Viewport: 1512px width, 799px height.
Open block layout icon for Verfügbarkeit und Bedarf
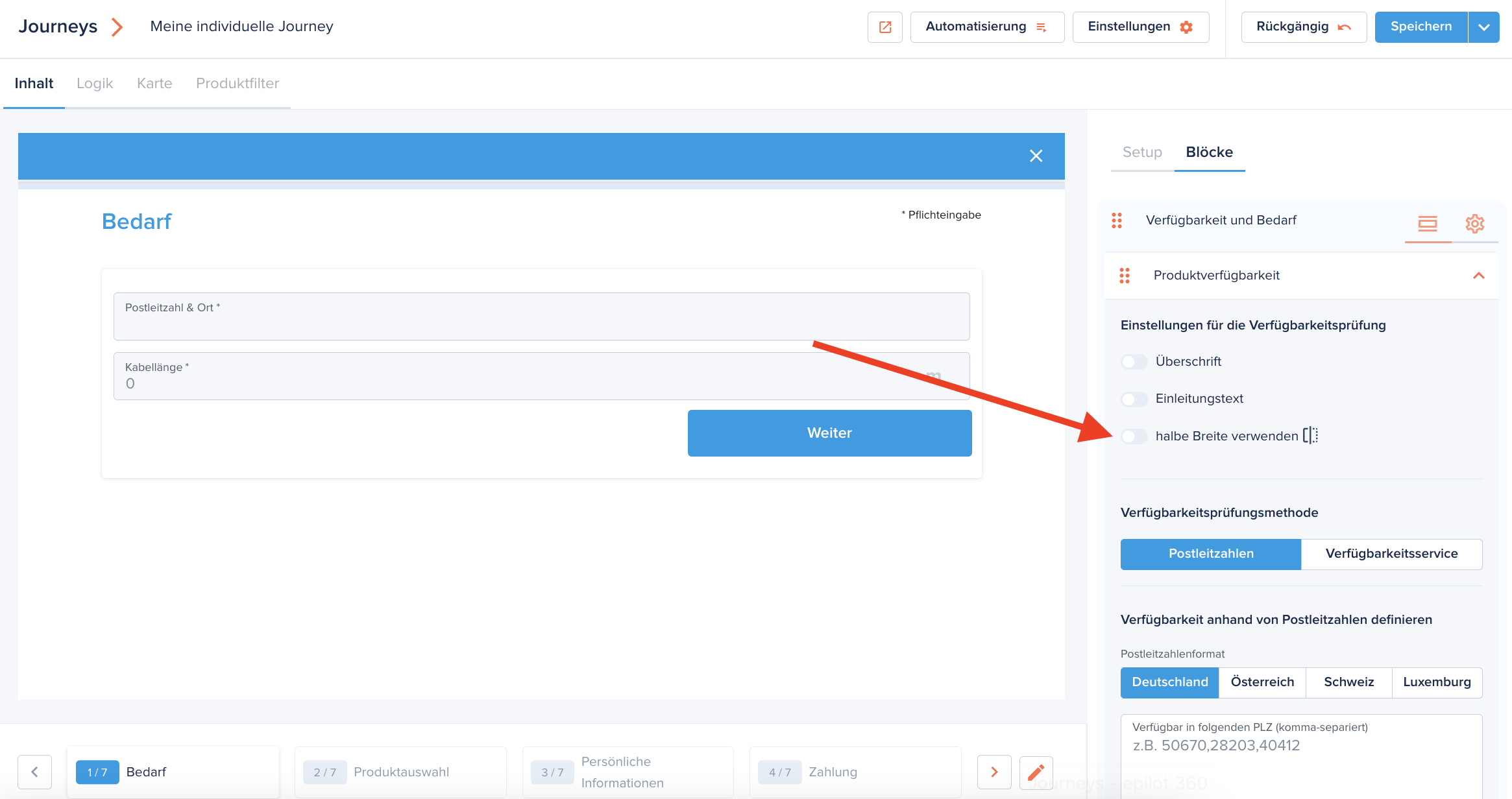1428,224
